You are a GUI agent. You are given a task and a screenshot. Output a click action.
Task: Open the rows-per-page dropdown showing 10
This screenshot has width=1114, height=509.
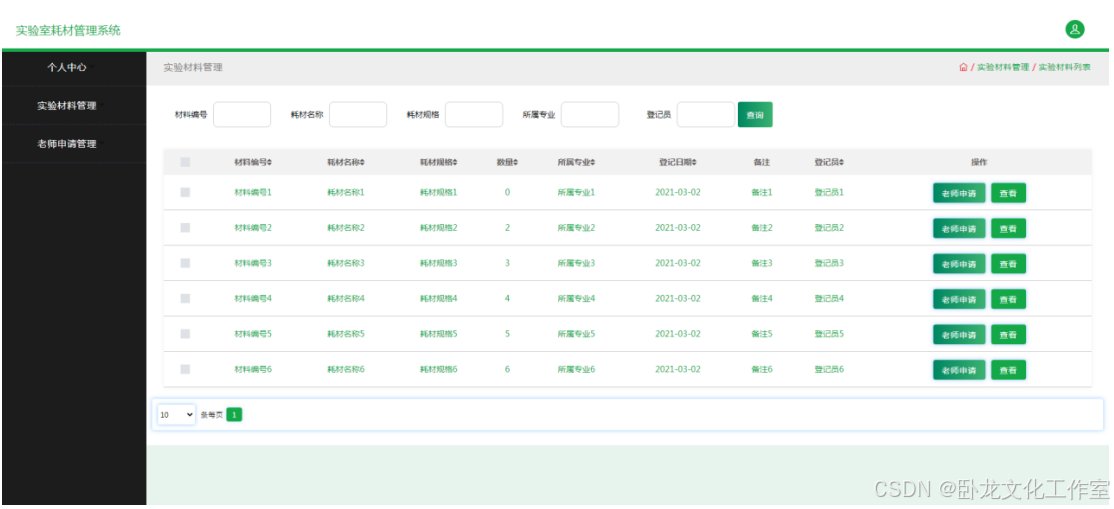[x=176, y=414]
